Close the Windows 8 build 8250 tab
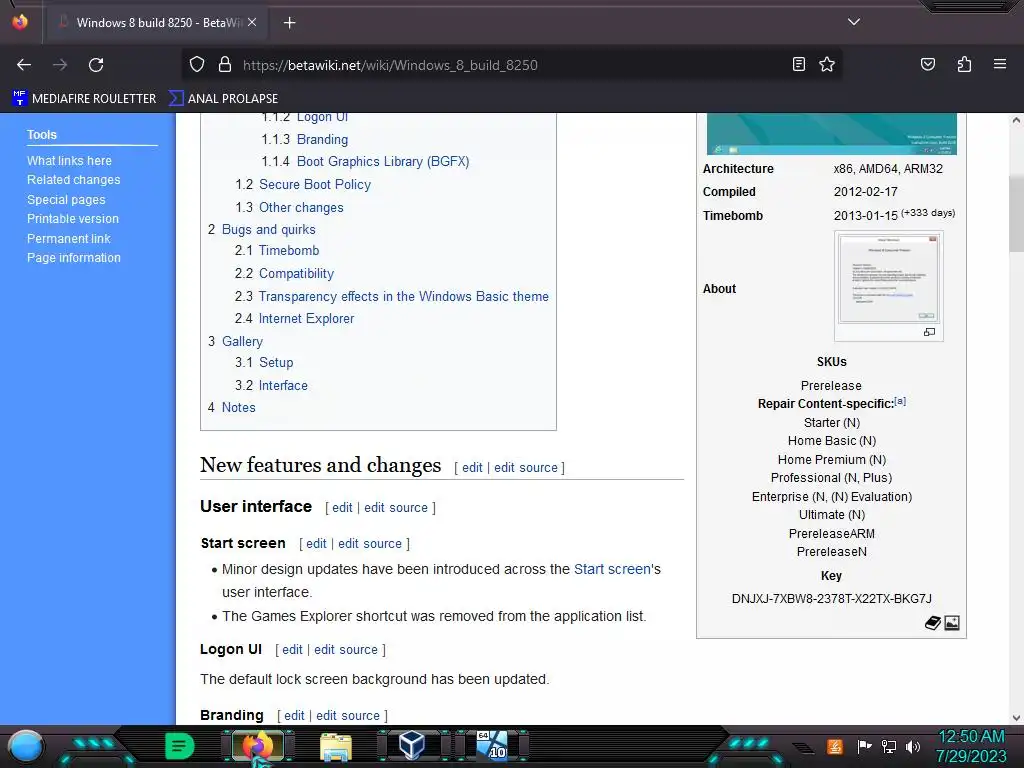1024x768 pixels. click(x=252, y=22)
